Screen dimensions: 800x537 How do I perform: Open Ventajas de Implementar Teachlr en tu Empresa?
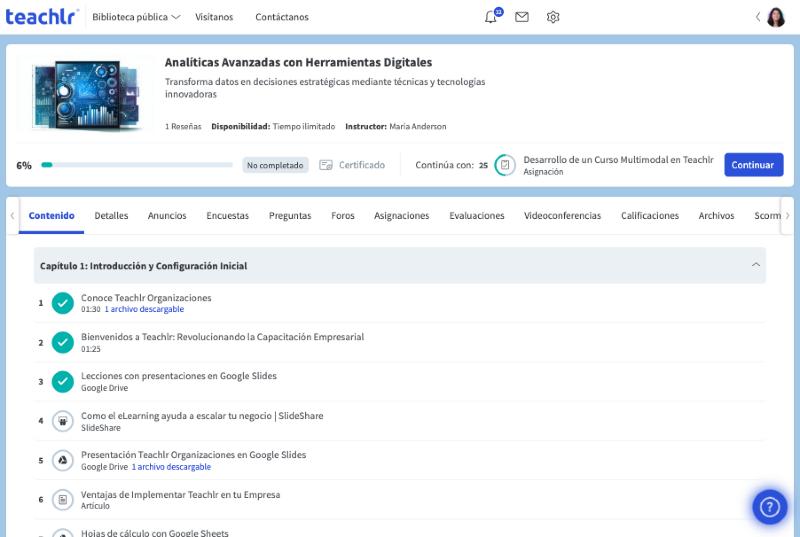pos(180,494)
